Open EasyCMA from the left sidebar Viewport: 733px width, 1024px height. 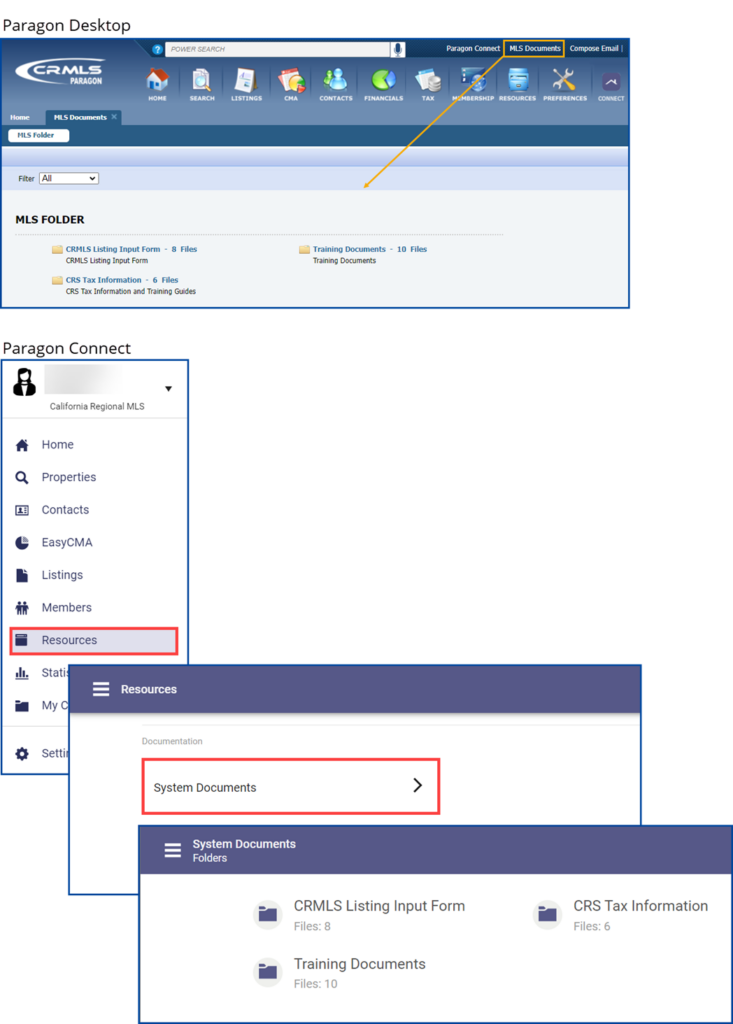66,542
